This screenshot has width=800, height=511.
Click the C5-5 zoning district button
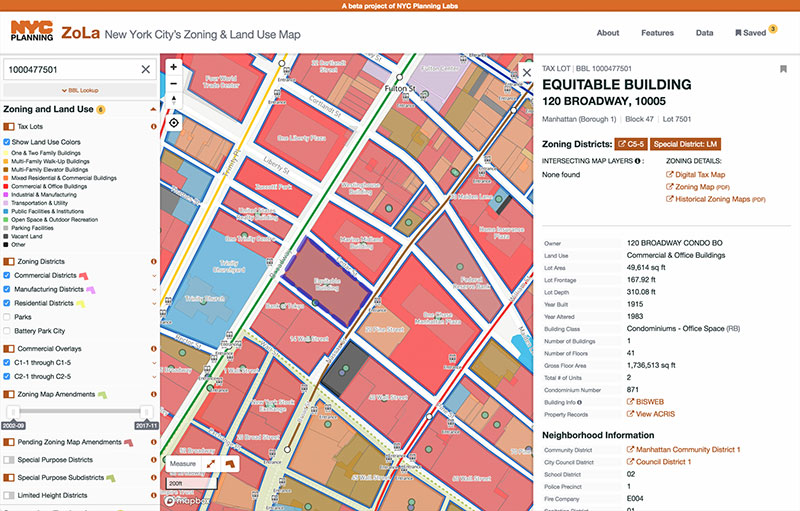pyautogui.click(x=630, y=144)
